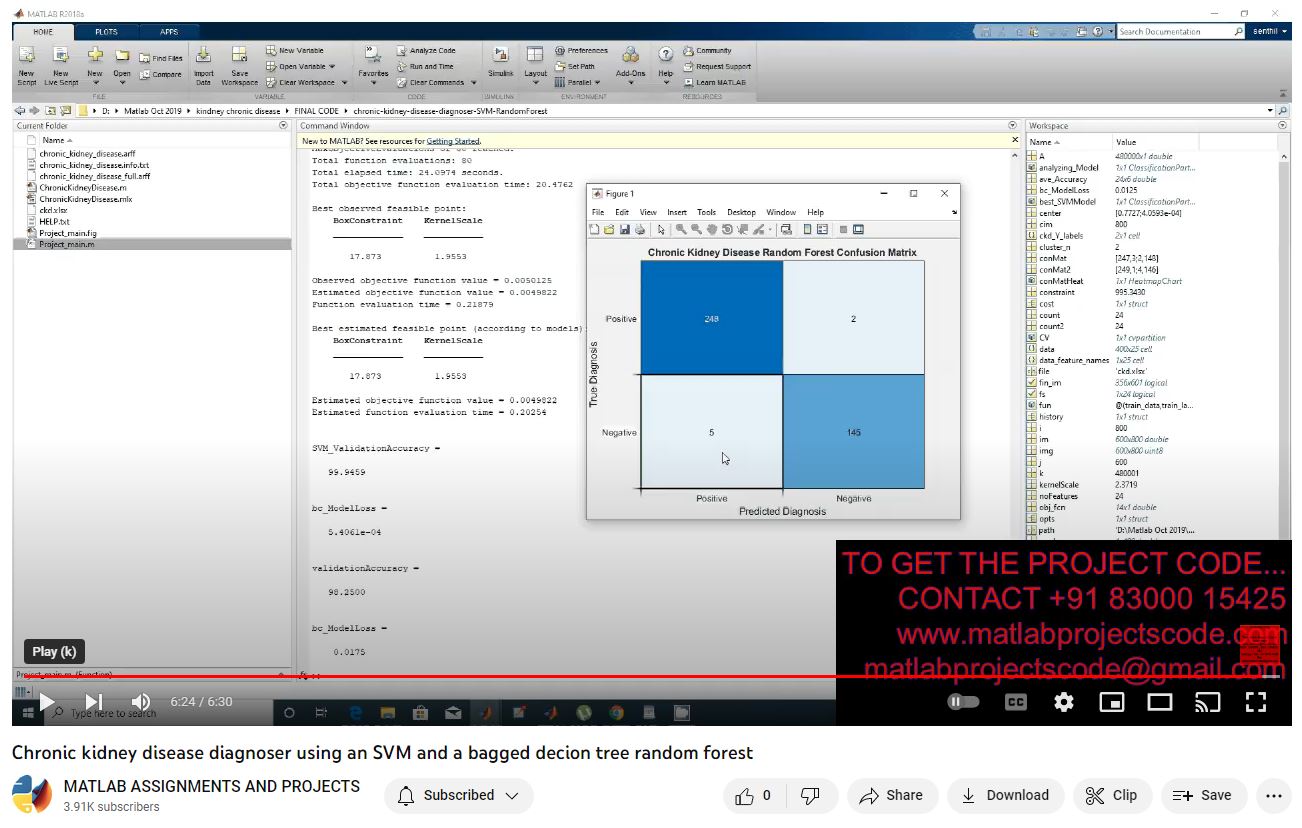This screenshot has height=828, width=1302.
Task: Open Simulink from the toolstrip
Action: [501, 57]
